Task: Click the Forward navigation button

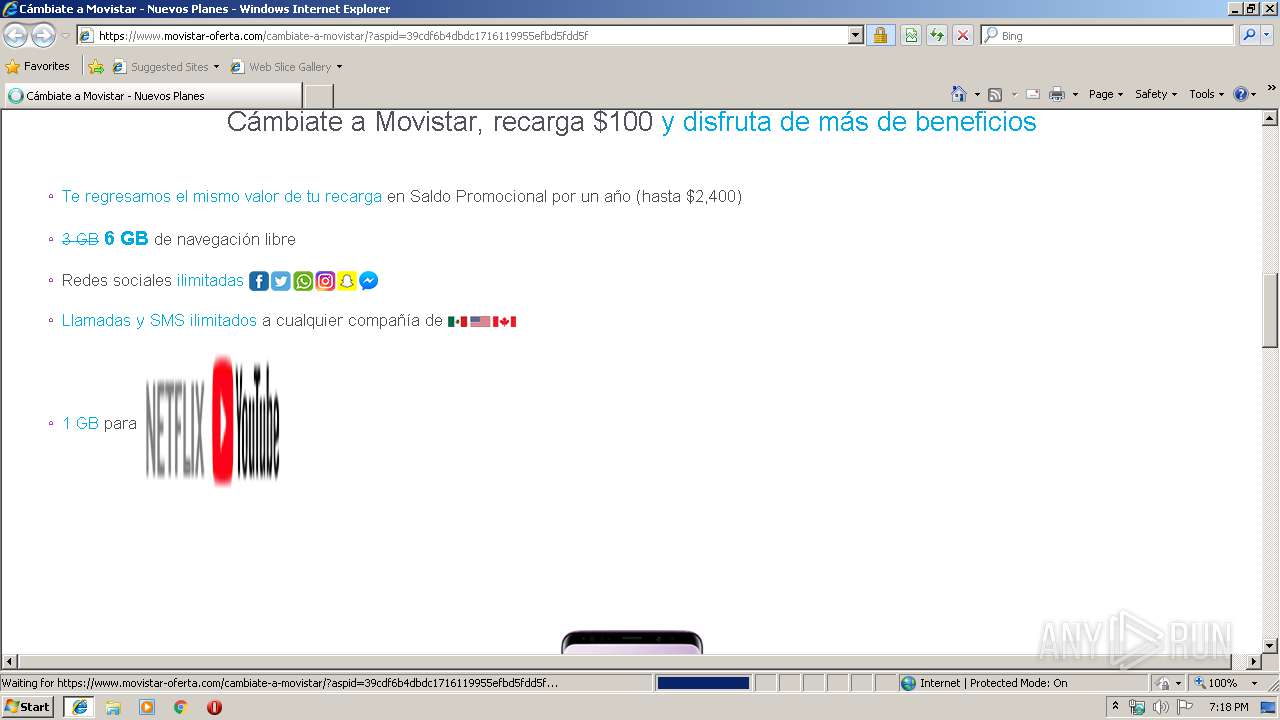Action: [43, 36]
